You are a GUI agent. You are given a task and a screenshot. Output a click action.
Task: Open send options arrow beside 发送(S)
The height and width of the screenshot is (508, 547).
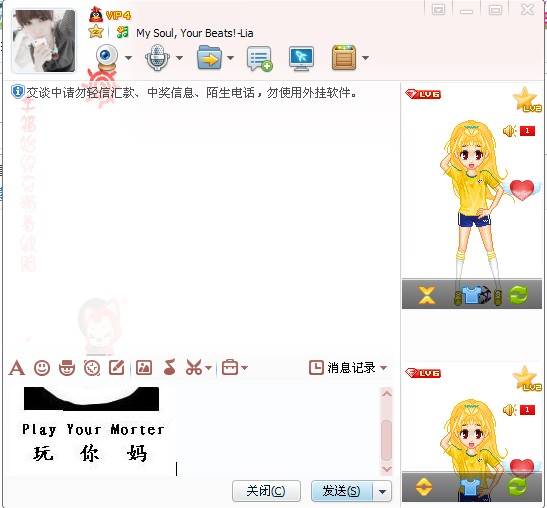point(383,492)
